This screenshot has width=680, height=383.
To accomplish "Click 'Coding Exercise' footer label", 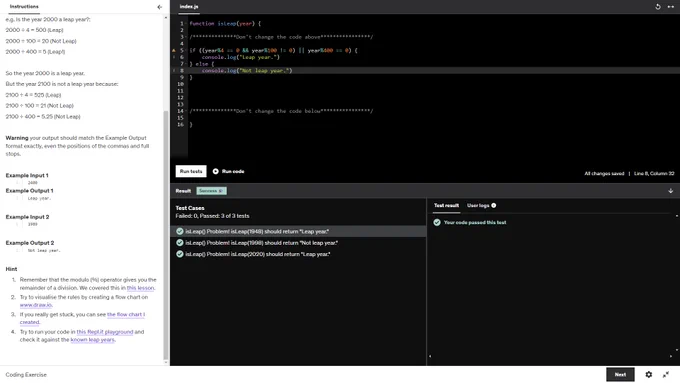I will [26, 375].
